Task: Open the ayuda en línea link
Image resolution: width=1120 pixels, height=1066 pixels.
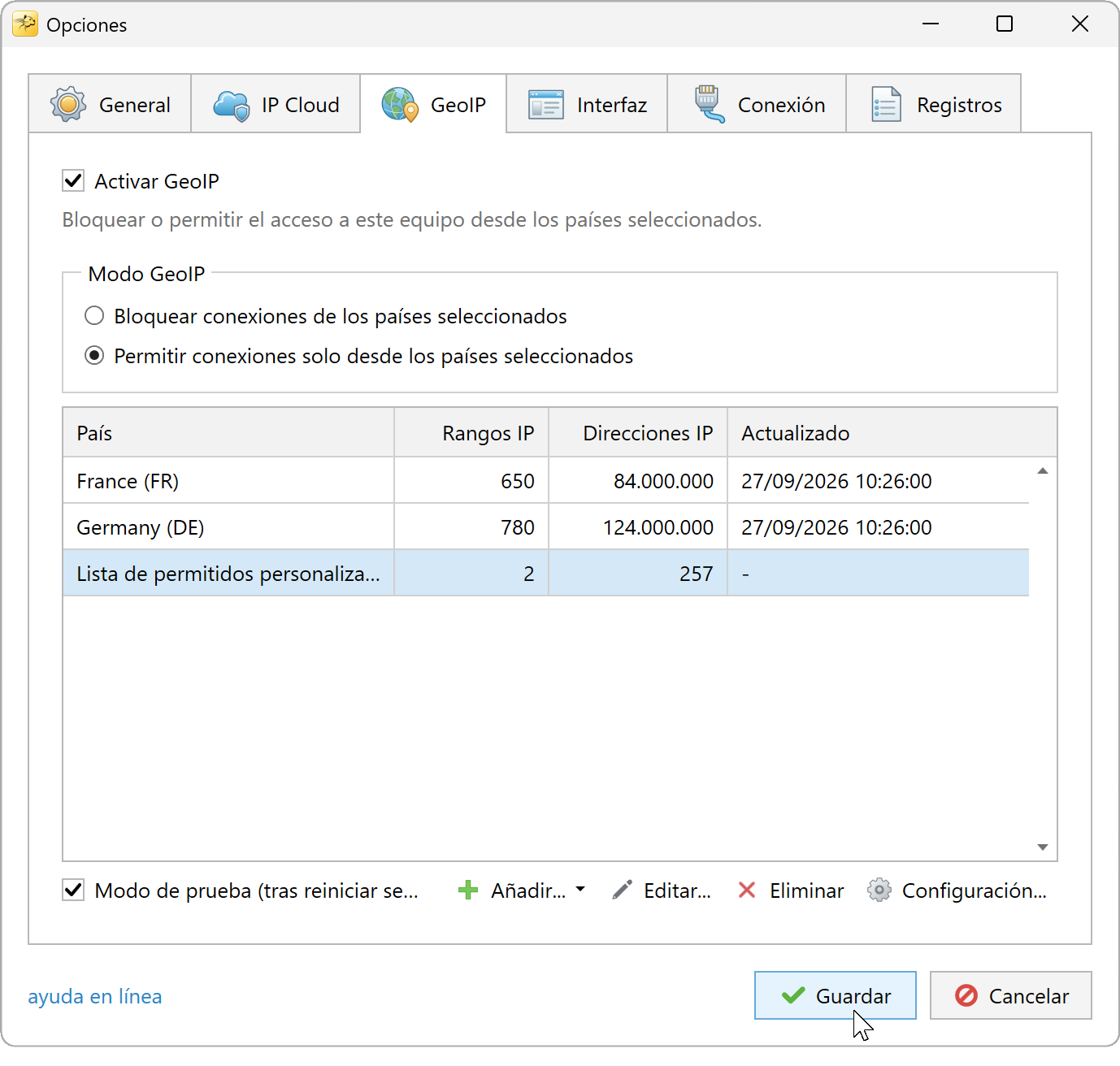Action: pos(95,996)
